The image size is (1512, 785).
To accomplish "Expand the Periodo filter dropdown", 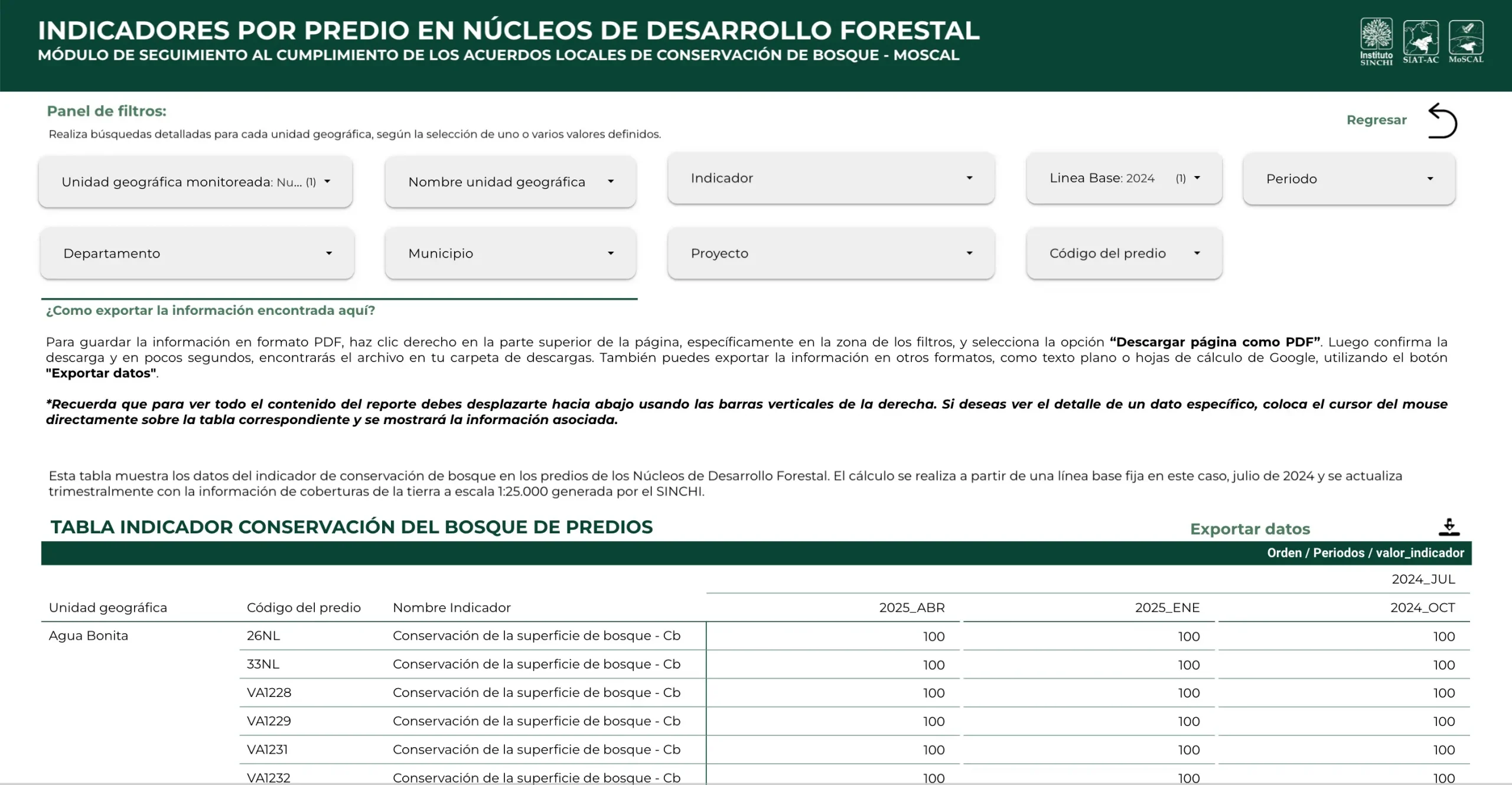I will 1349,179.
